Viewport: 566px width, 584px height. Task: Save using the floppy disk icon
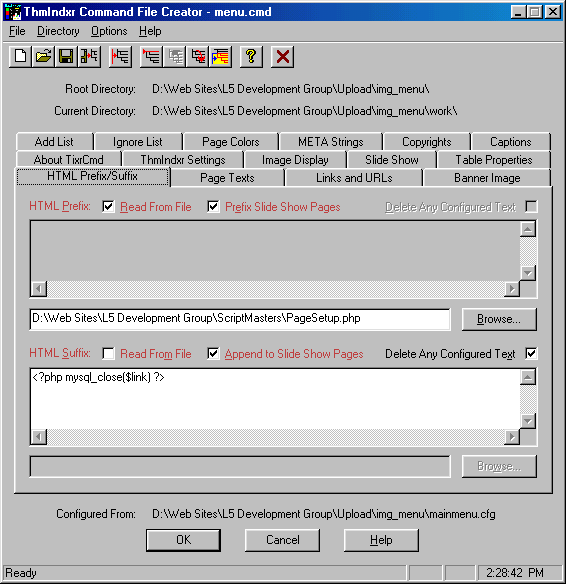[66, 57]
